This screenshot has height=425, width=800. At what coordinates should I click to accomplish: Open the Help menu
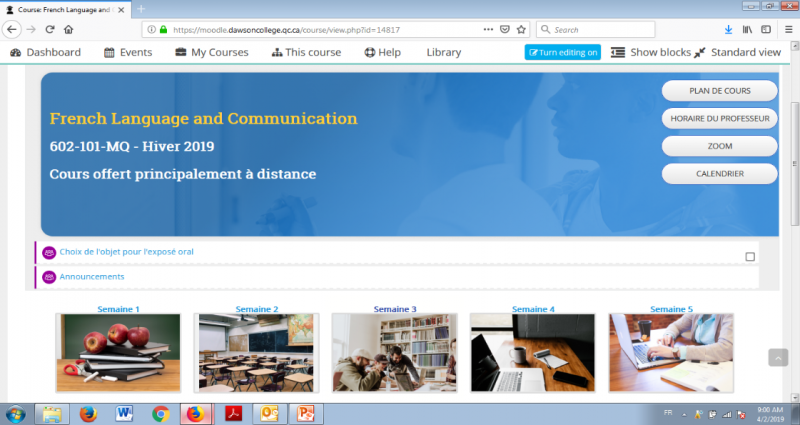[383, 52]
